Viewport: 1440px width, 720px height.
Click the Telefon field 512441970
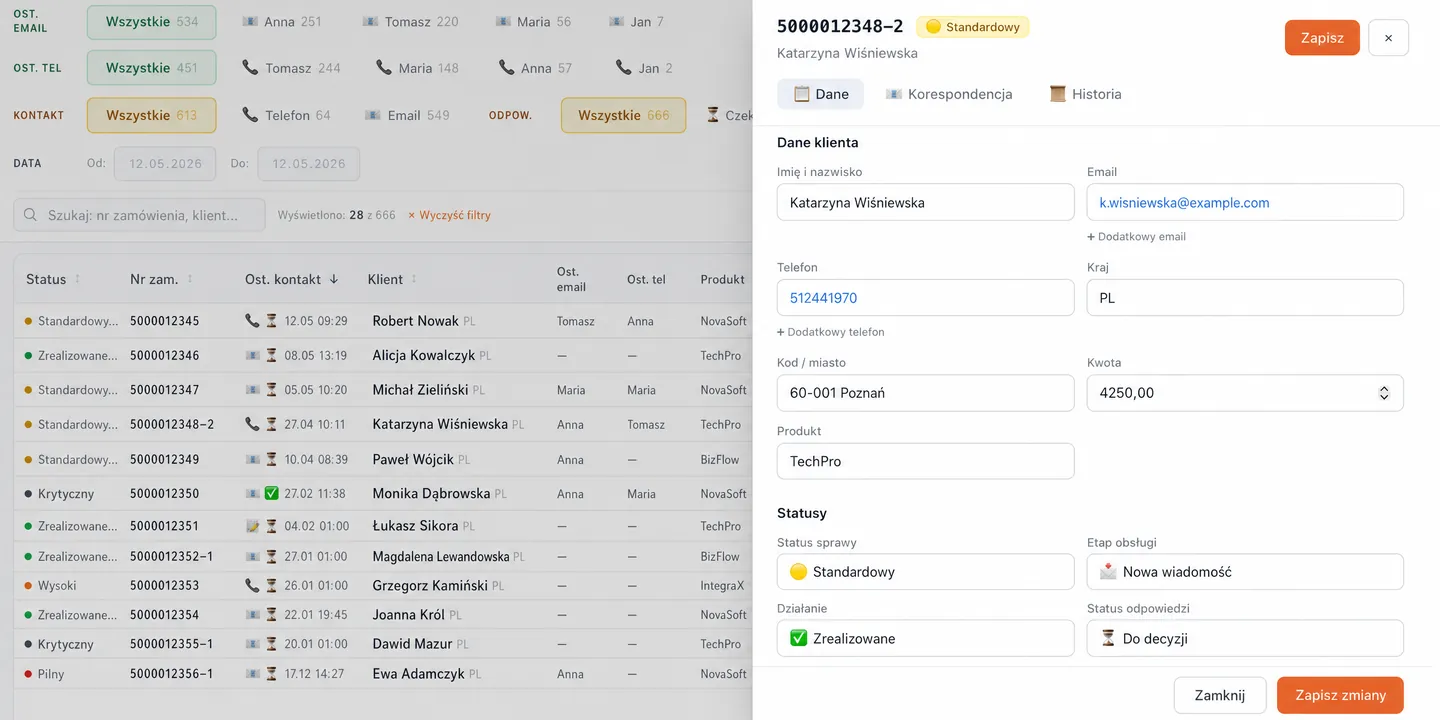point(925,298)
